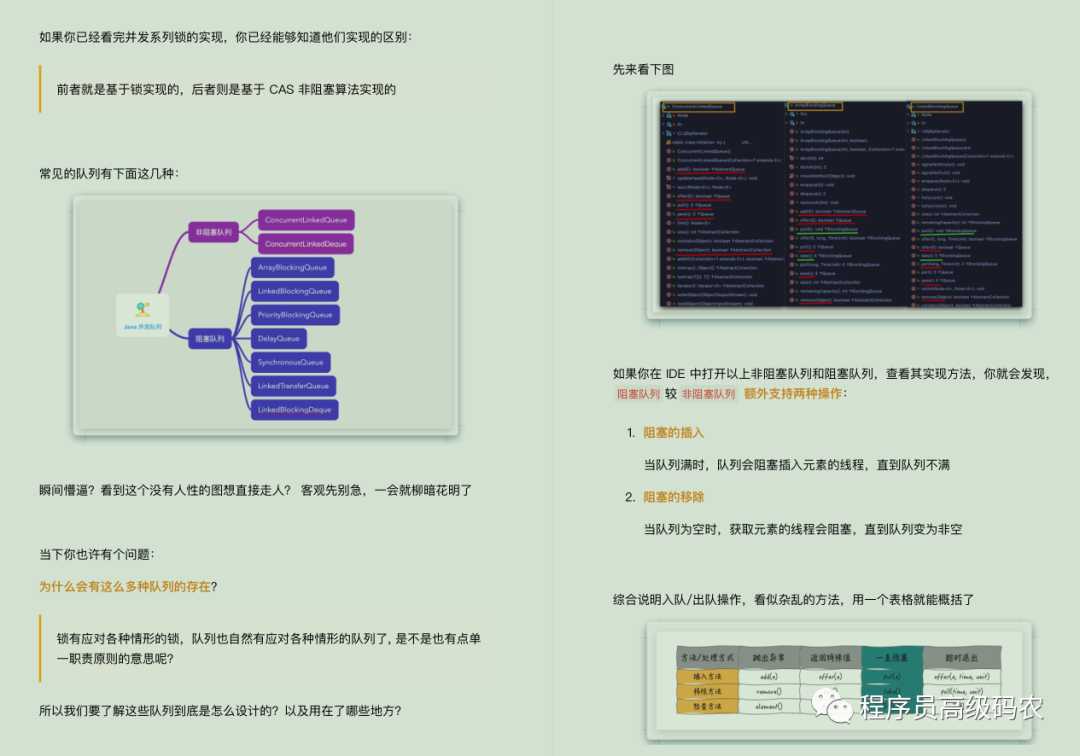Click the sentence starting 综合说明入队/出队操作
The height and width of the screenshot is (756, 1080).
pyautogui.click(x=793, y=600)
